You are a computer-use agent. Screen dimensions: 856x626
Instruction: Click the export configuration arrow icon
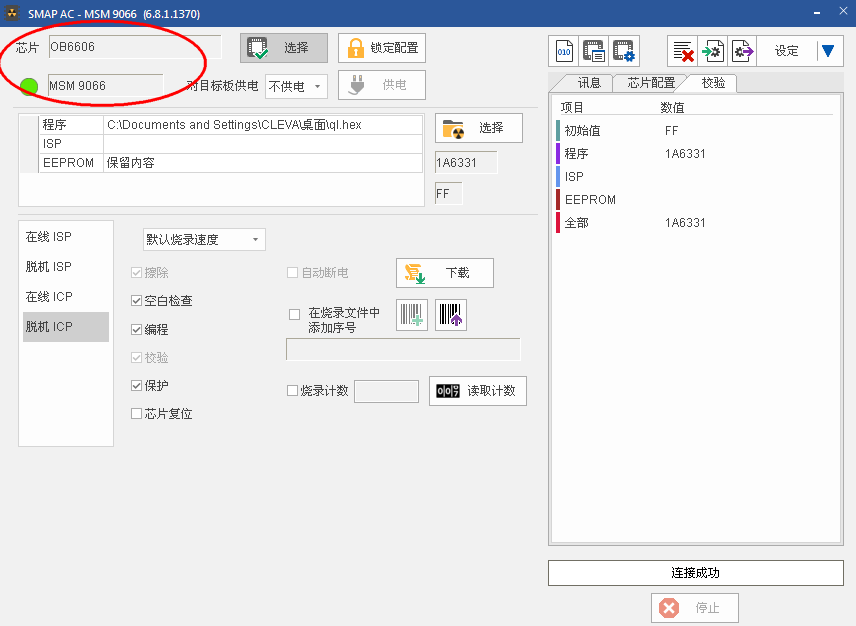click(x=742, y=51)
